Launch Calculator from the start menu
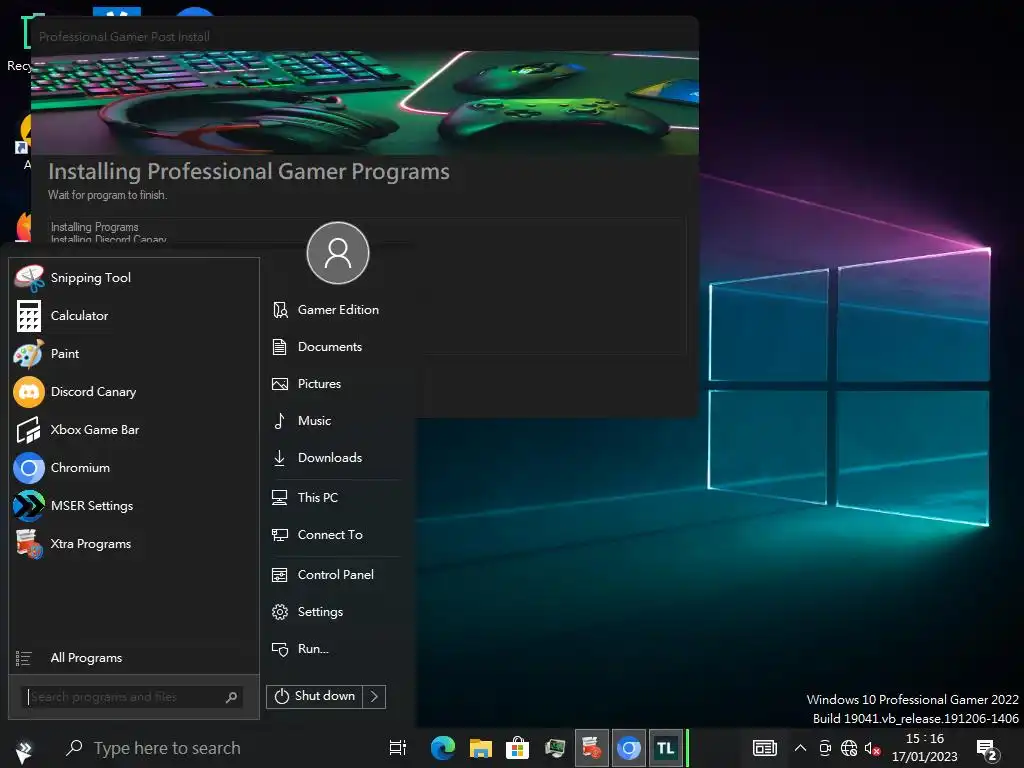The height and width of the screenshot is (768, 1024). click(134, 315)
